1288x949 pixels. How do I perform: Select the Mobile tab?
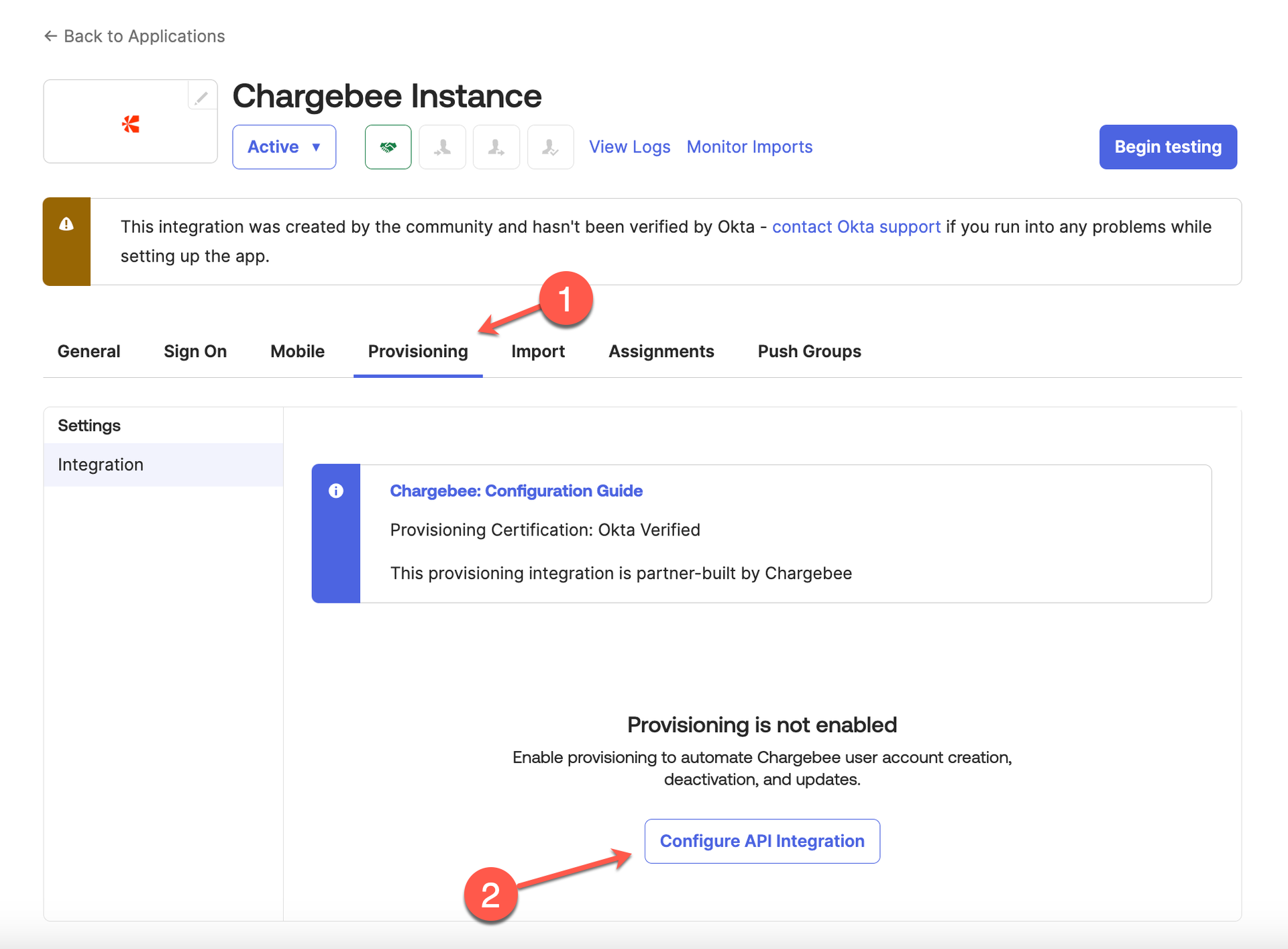pyautogui.click(x=297, y=351)
